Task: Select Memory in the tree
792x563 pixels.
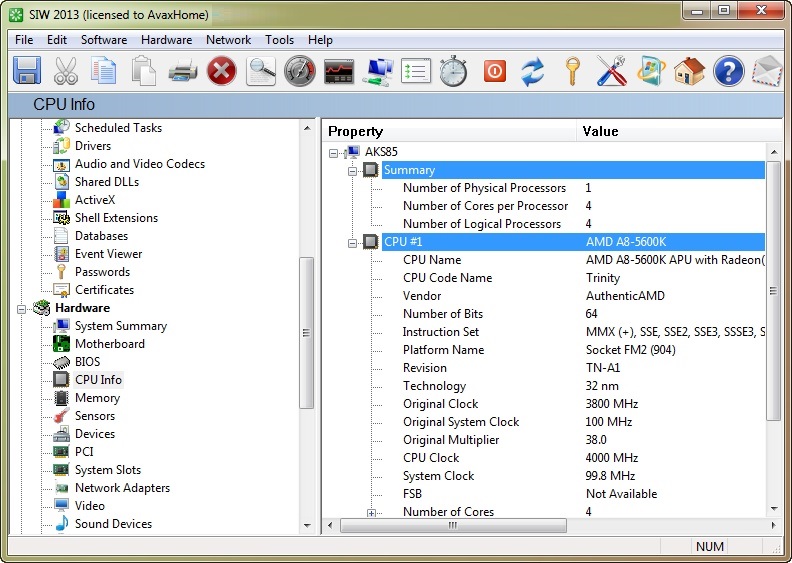Action: 97,398
